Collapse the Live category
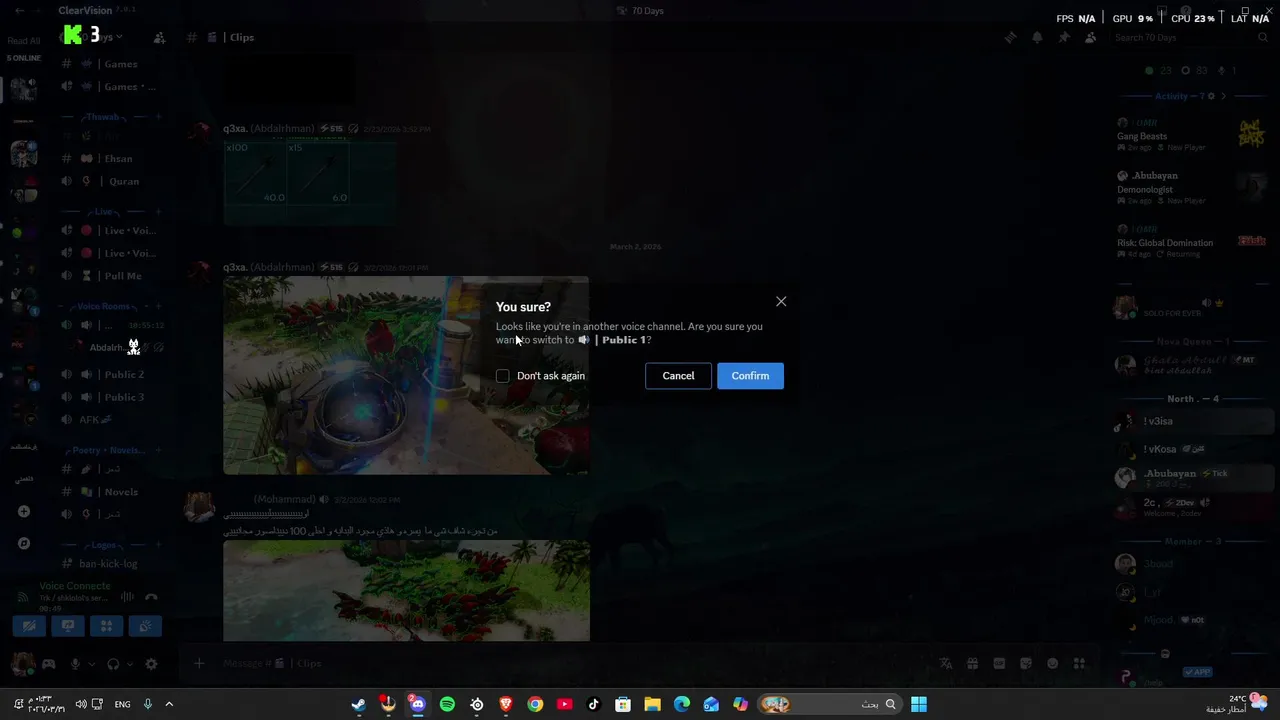 tap(103, 212)
